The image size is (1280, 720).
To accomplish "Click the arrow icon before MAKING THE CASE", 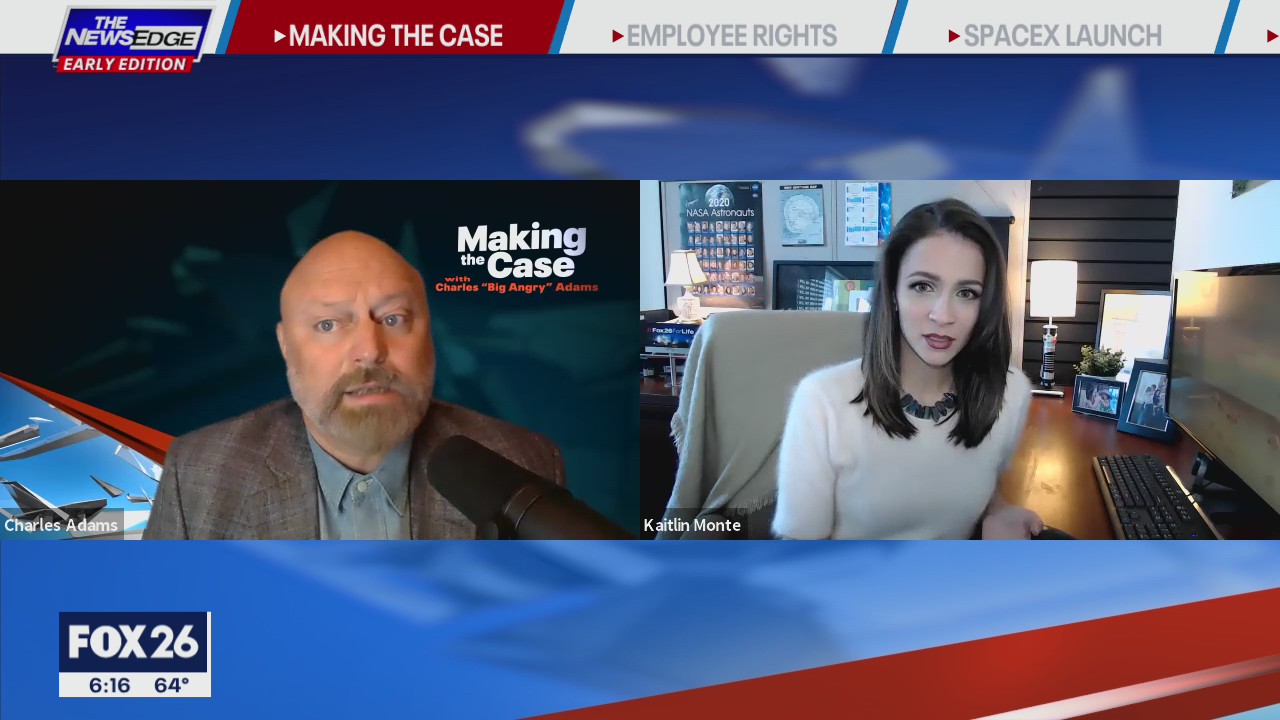I will 279,36.
